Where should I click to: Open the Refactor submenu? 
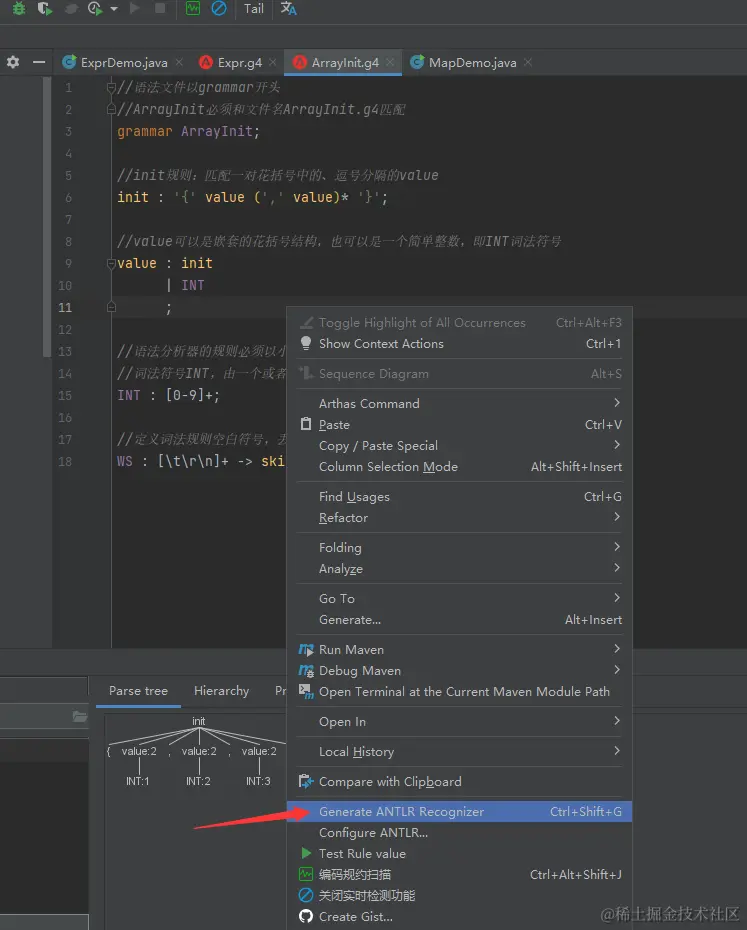tap(459, 518)
